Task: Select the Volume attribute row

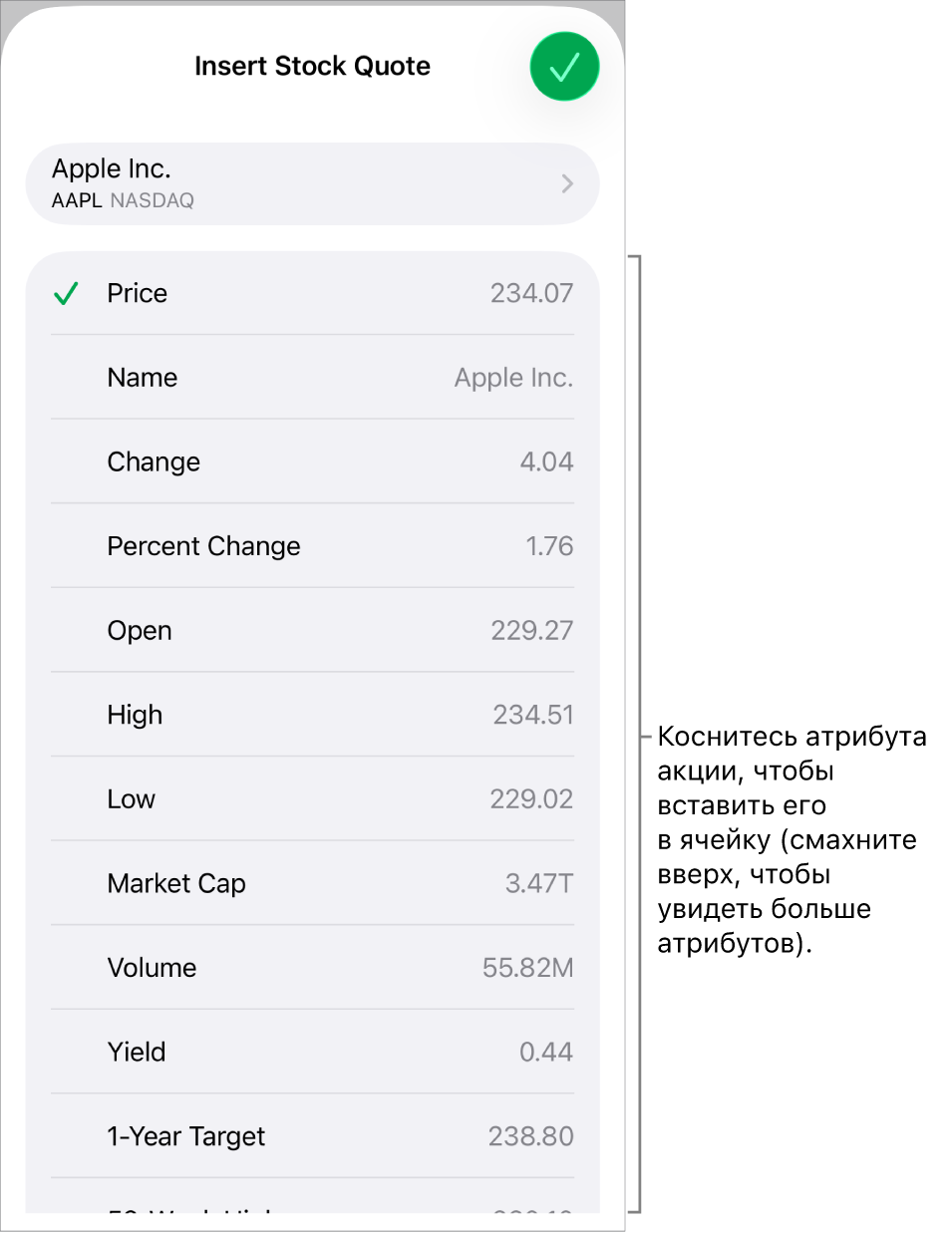Action: (x=312, y=968)
